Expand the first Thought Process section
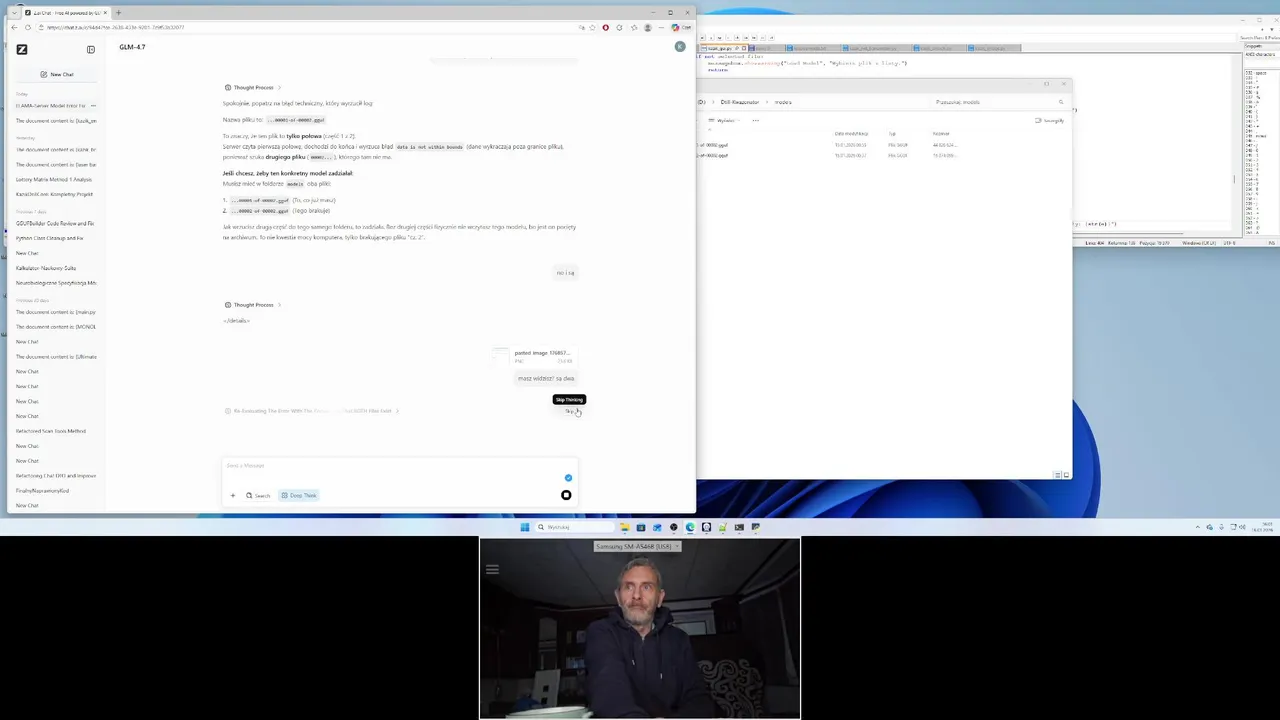 [x=252, y=88]
